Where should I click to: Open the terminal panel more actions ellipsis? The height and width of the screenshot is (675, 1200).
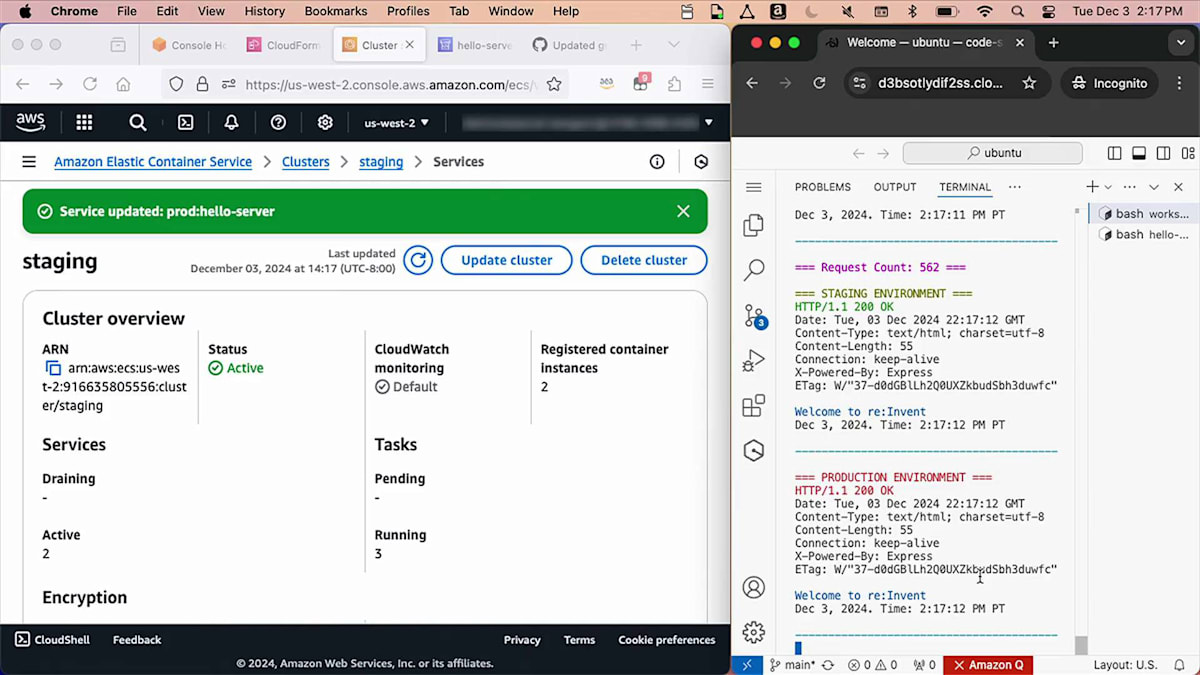1130,187
